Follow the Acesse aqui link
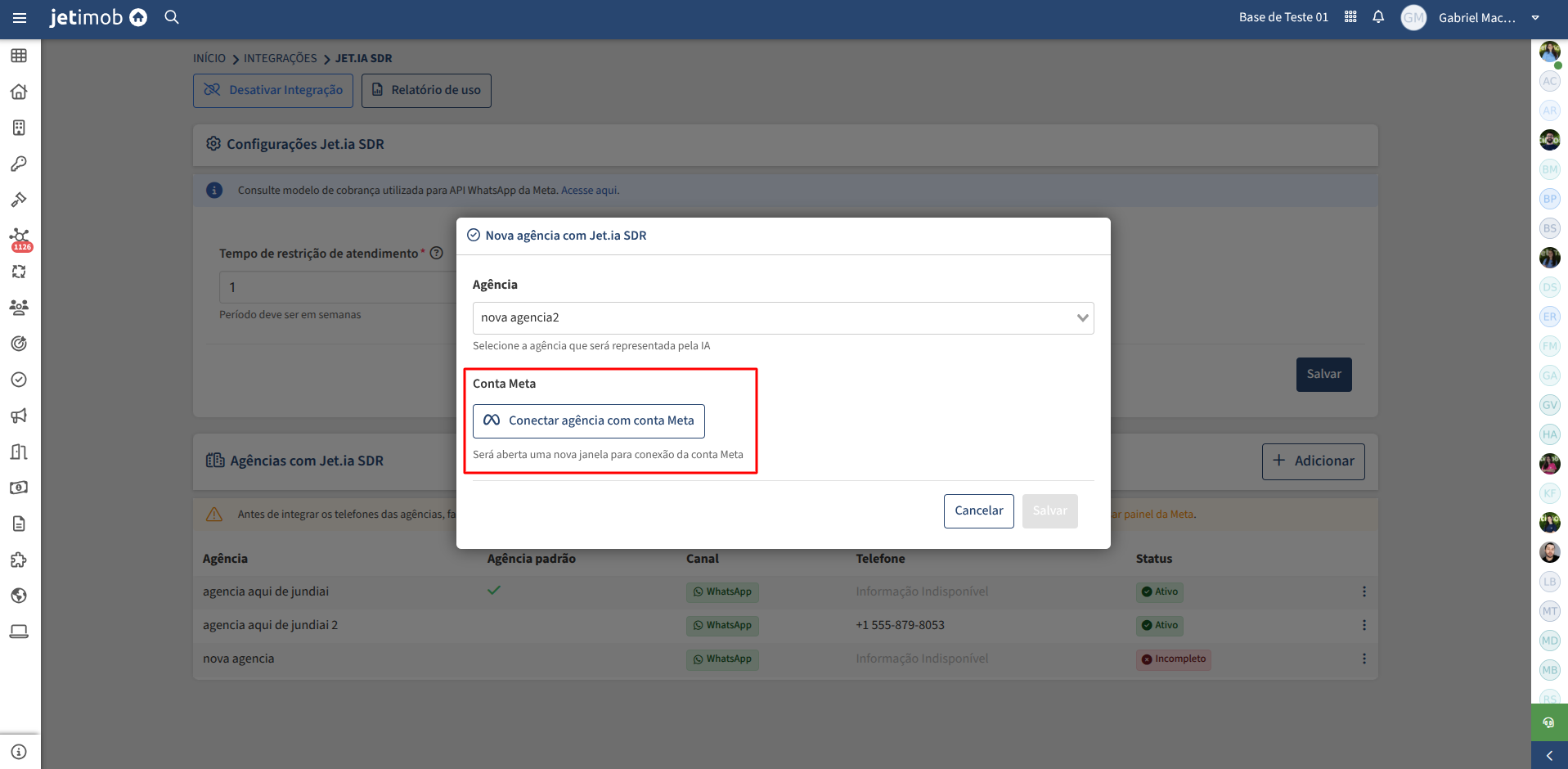1568x769 pixels. [x=590, y=191]
